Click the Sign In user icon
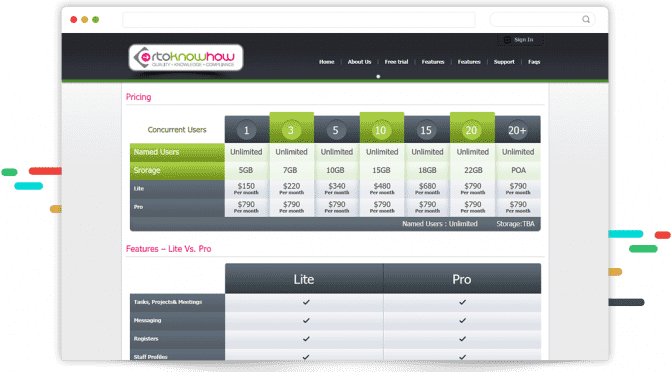Viewport: 672px width, 372px height. pos(507,40)
